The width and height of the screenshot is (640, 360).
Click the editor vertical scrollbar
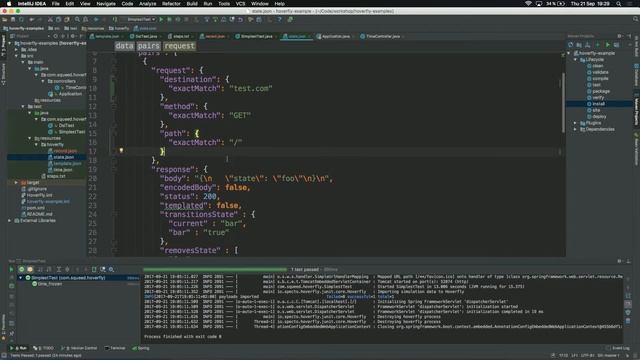pyautogui.click(x=563, y=103)
